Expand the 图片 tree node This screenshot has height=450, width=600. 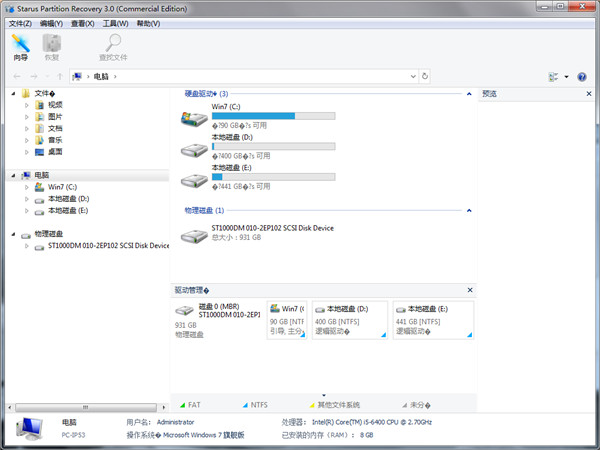[x=26, y=117]
